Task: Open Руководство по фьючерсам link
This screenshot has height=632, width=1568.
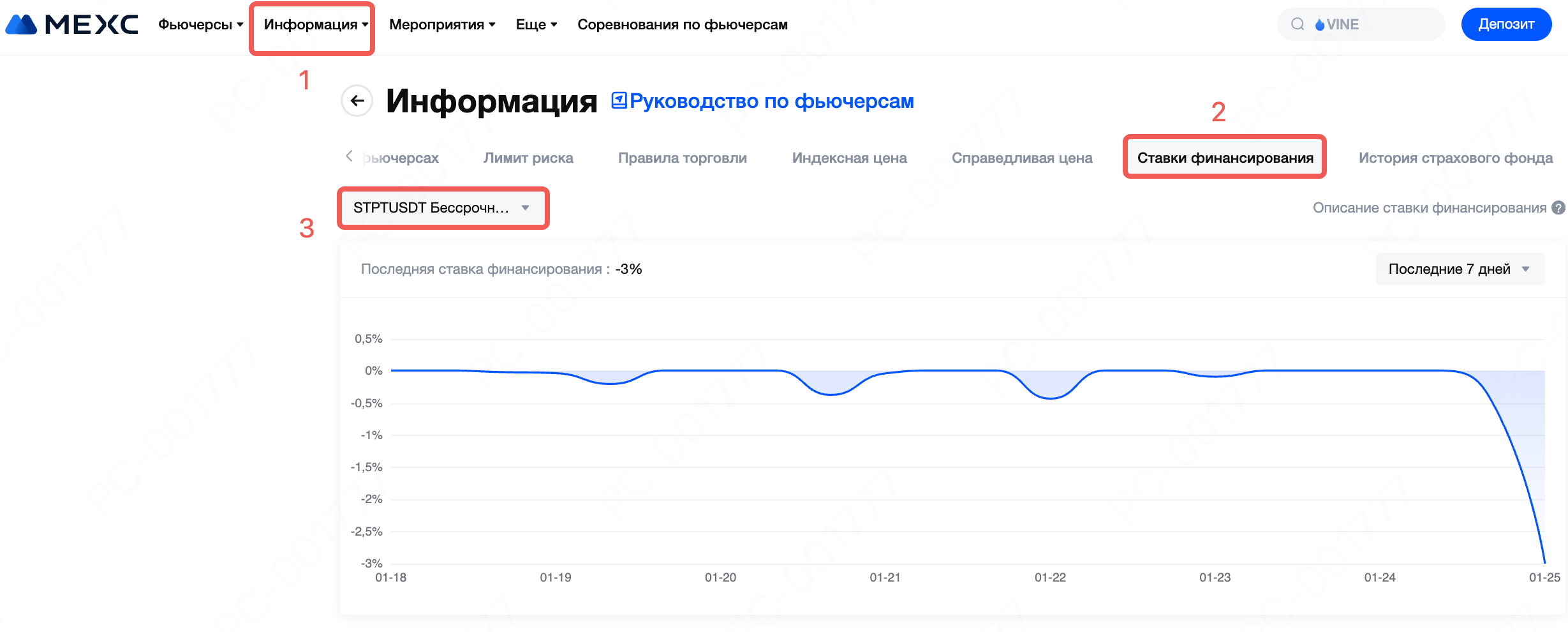Action: [x=771, y=101]
